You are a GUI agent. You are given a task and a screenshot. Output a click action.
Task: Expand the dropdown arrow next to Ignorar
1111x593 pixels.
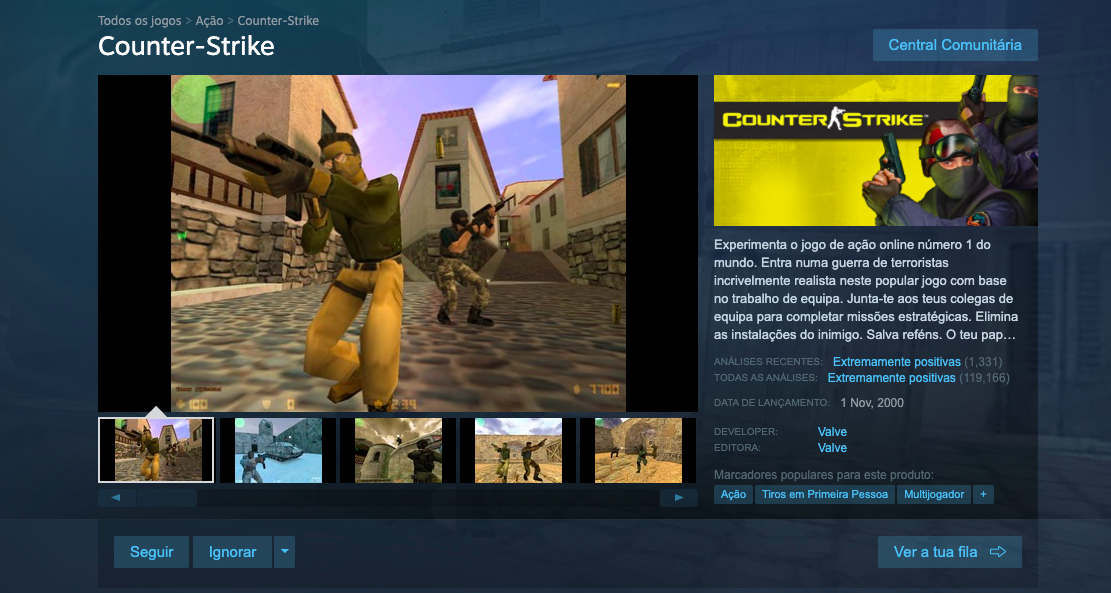[x=284, y=552]
